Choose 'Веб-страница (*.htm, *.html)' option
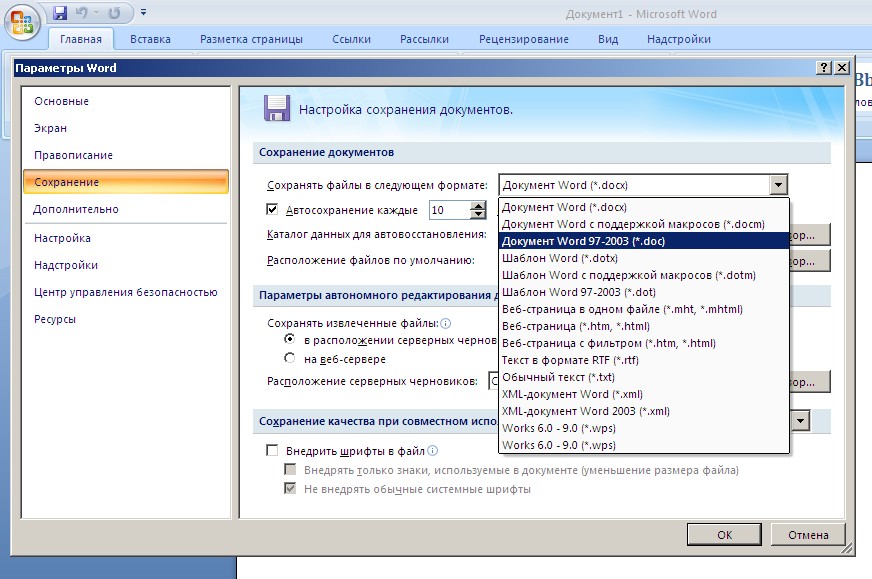The image size is (872, 579). pos(643,326)
